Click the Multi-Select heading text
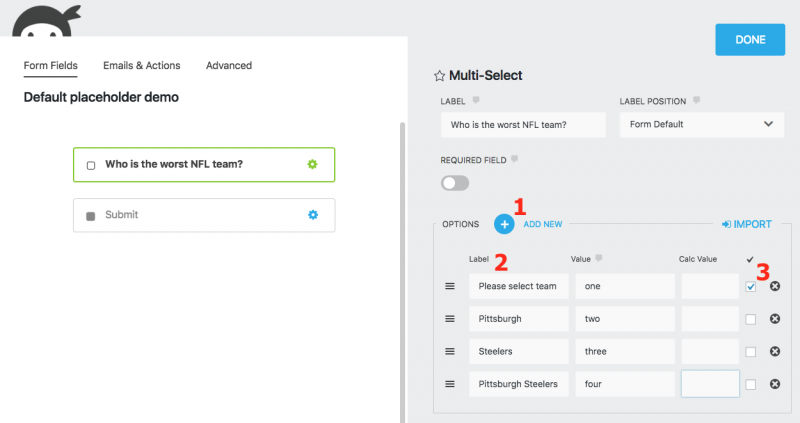The width and height of the screenshot is (800, 423). coord(485,76)
